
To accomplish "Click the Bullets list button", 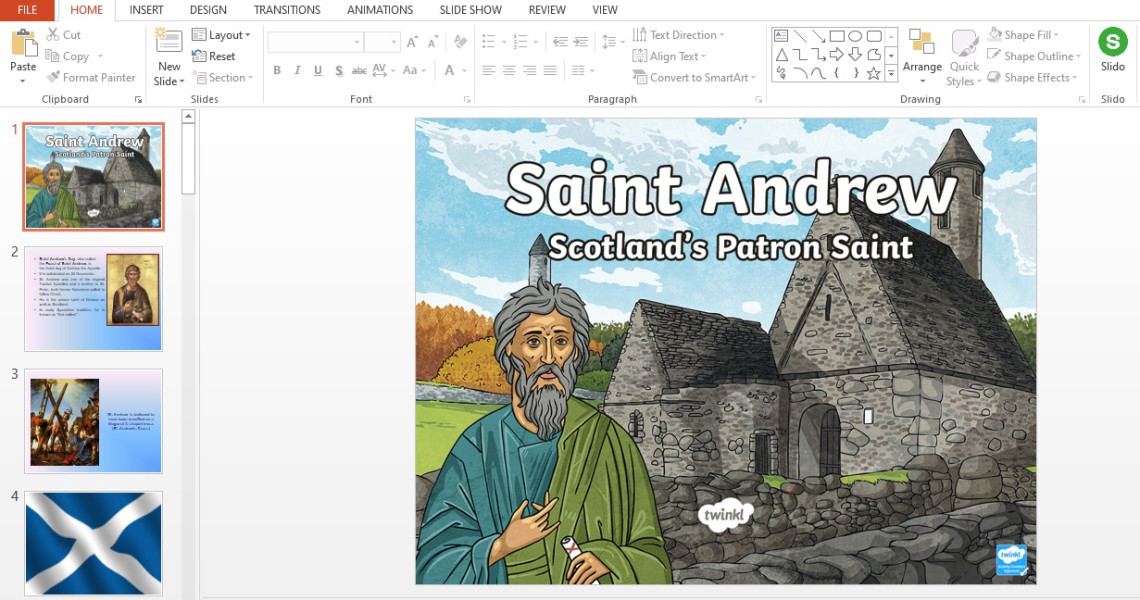I will [489, 41].
